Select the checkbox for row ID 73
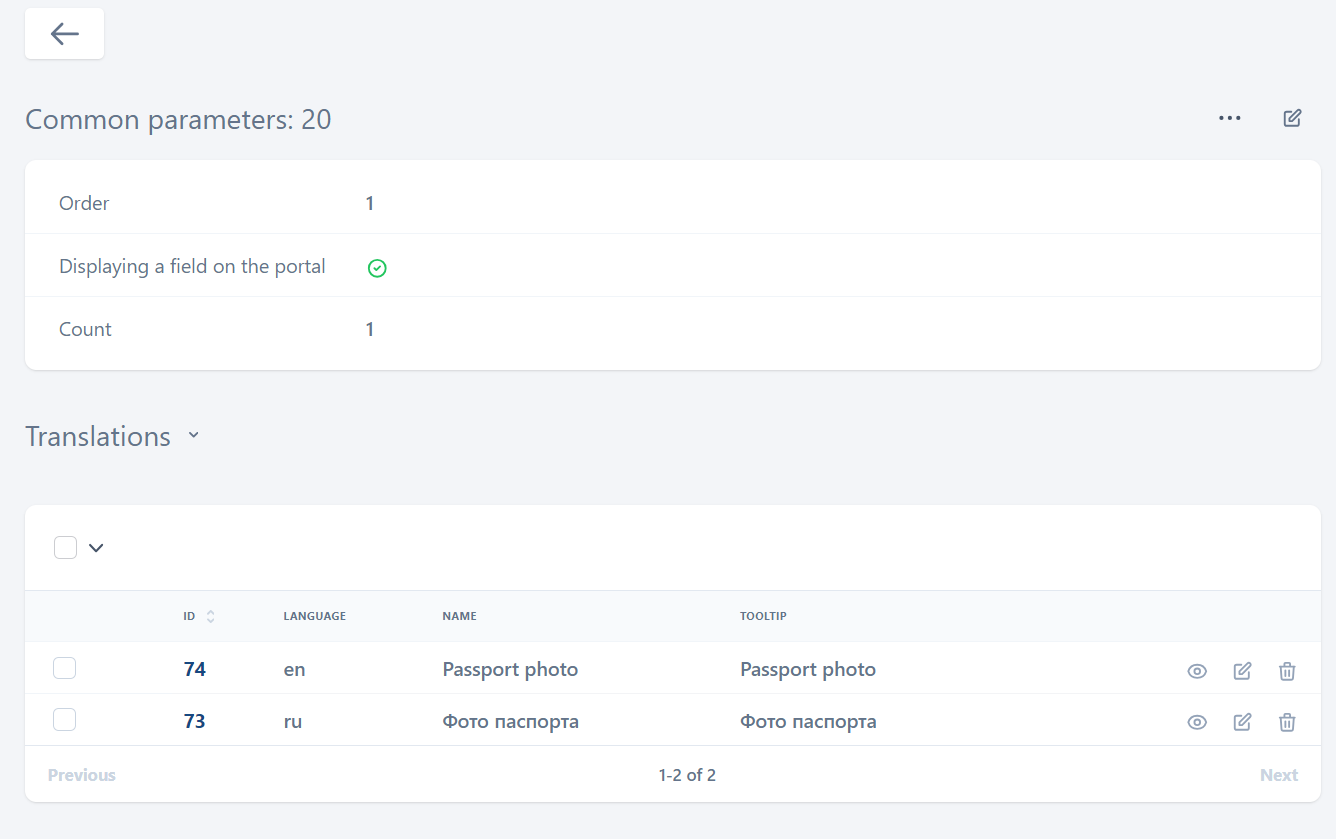 (x=65, y=720)
